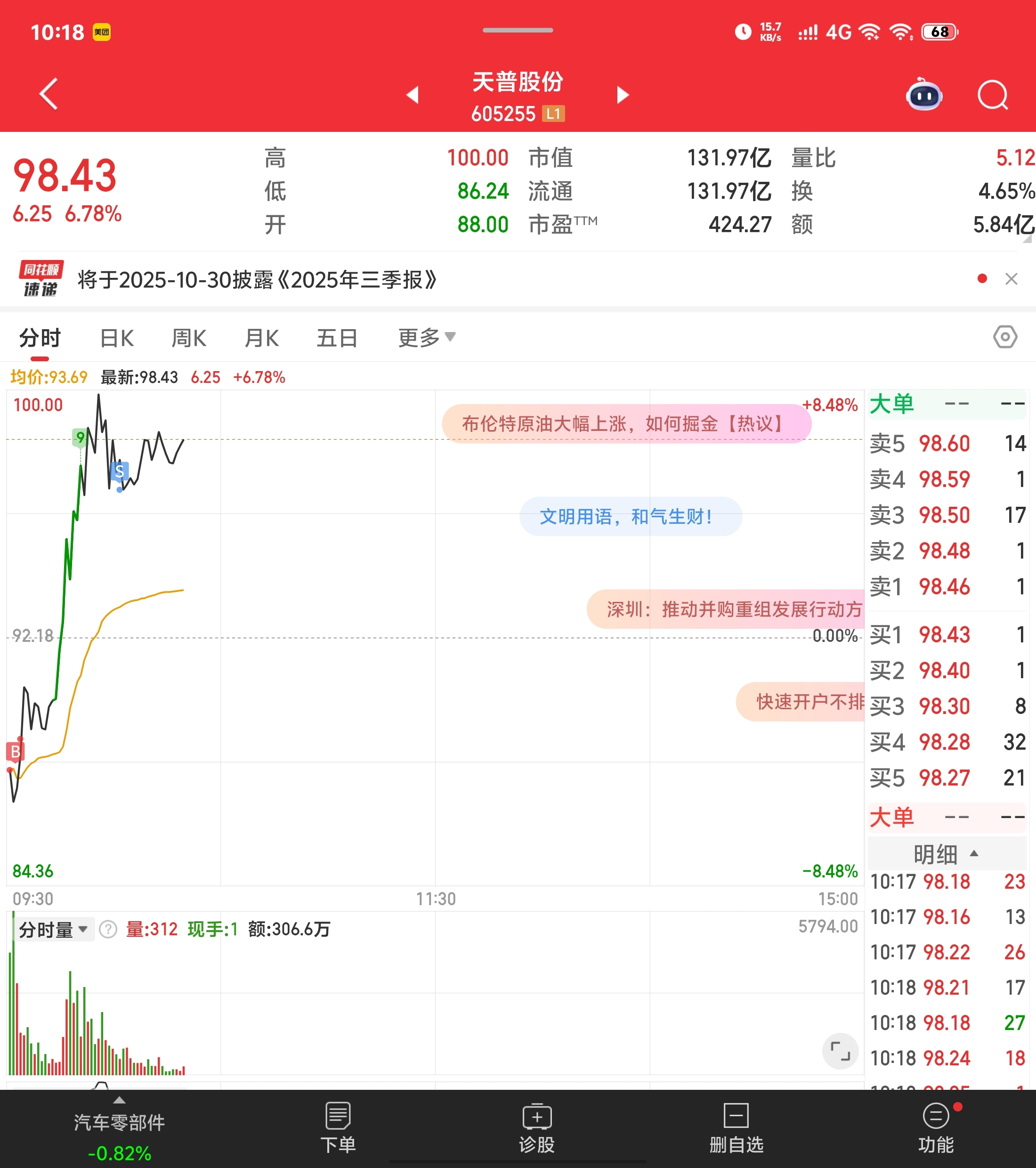
Task: Switch to next stock arrow
Action: (623, 95)
